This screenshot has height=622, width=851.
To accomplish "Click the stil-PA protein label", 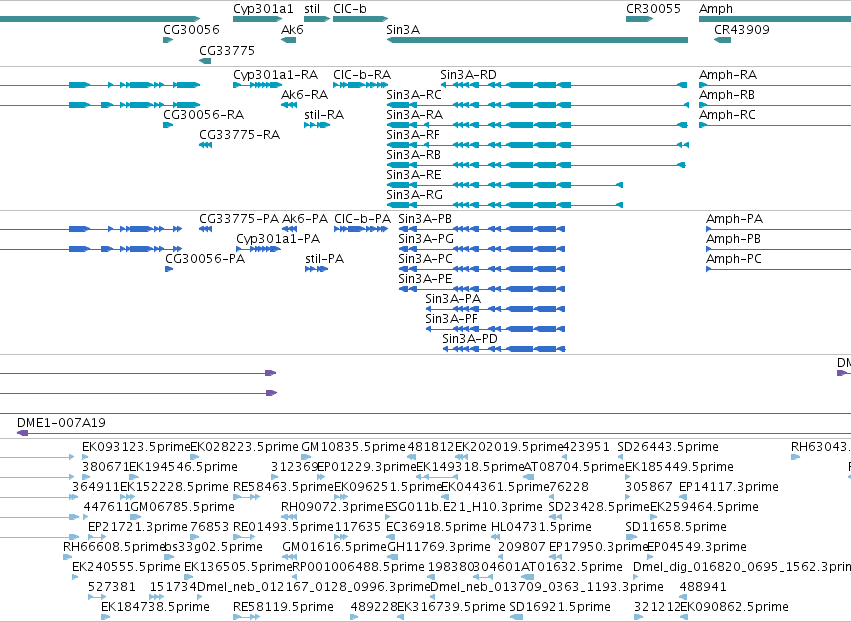I will pos(325,259).
